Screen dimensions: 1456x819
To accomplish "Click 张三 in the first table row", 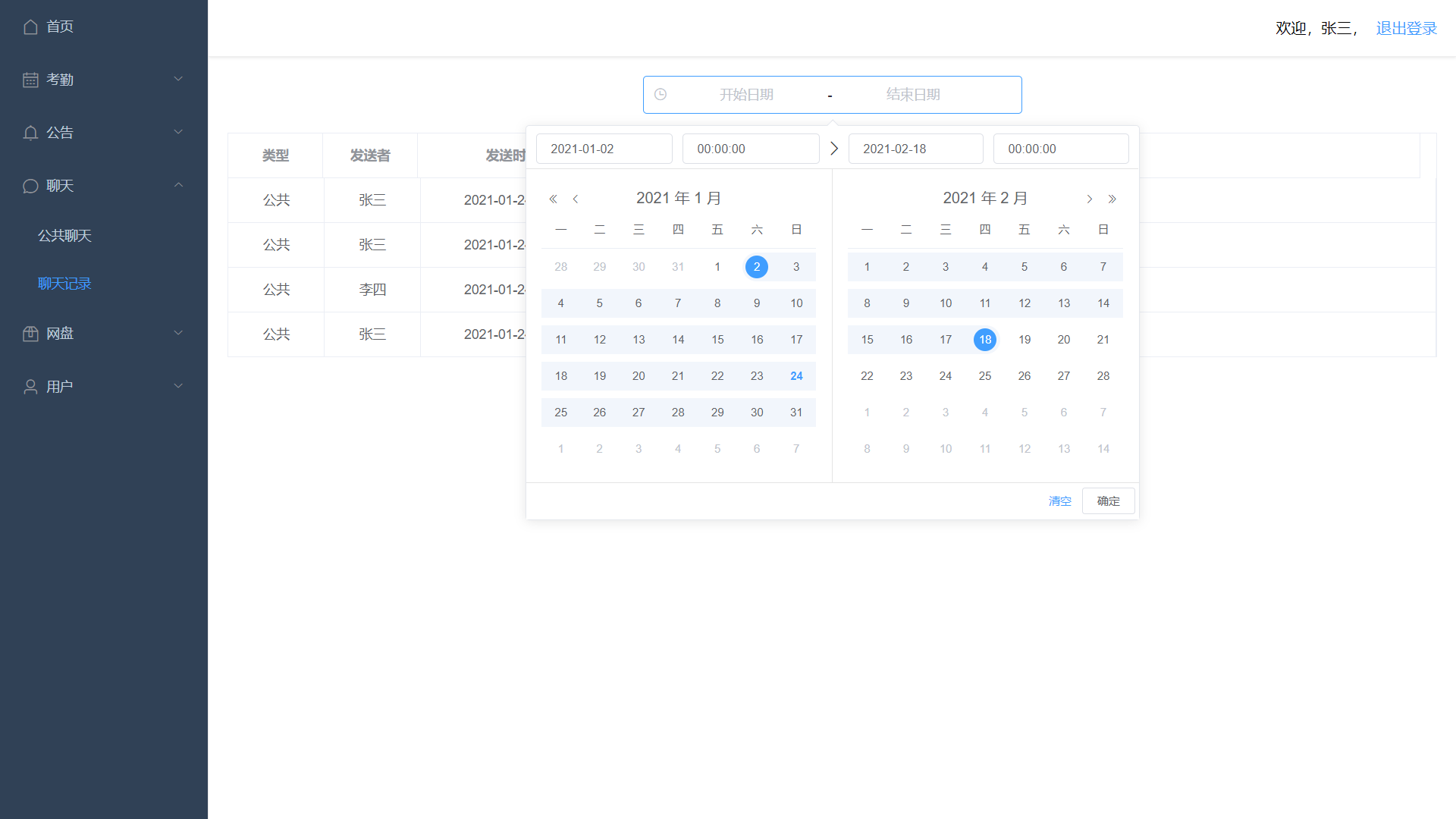I will 372,200.
